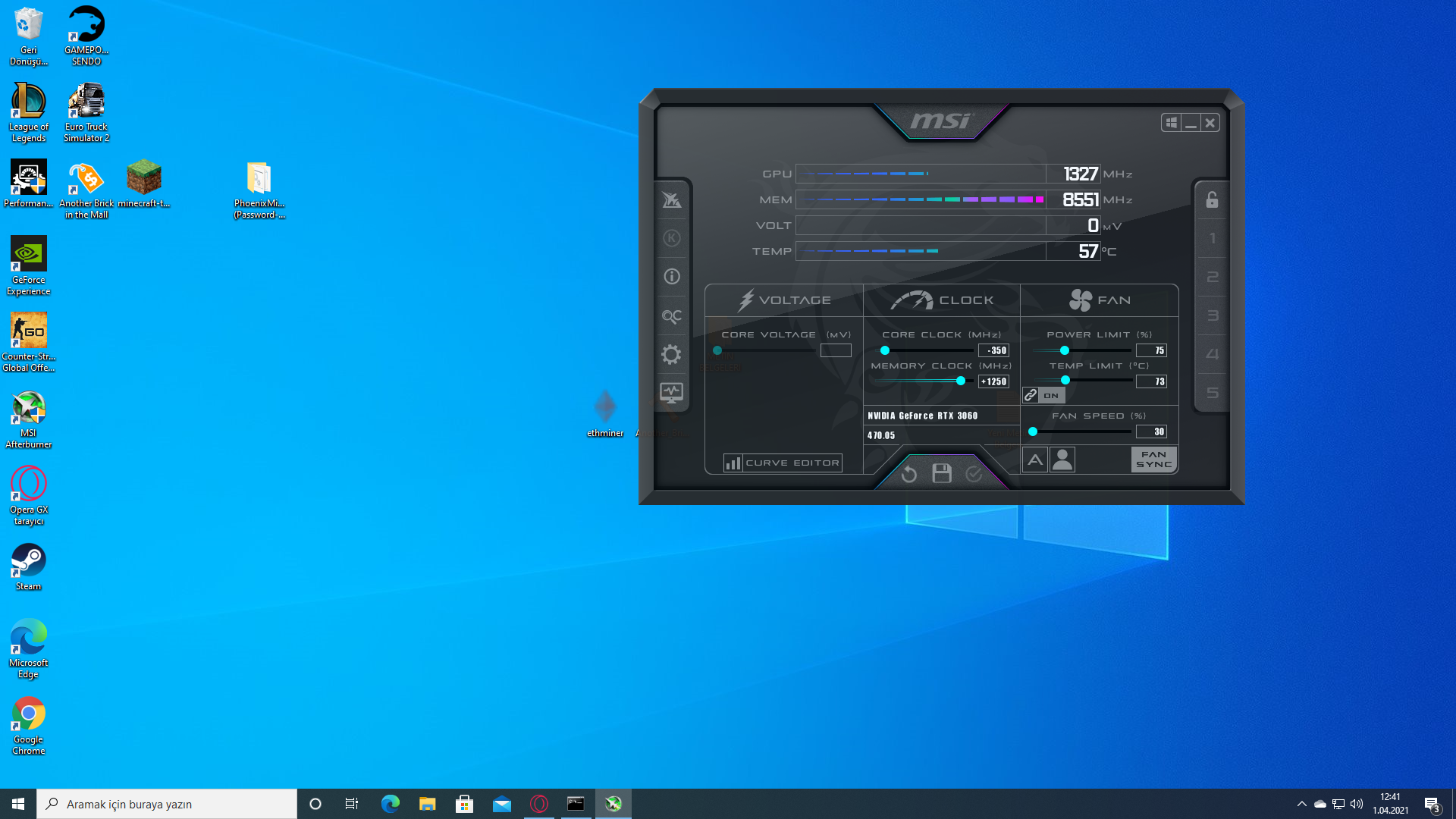Select the Euro Truck Simulator 2 shortcut
The image size is (1456, 819).
(86, 112)
